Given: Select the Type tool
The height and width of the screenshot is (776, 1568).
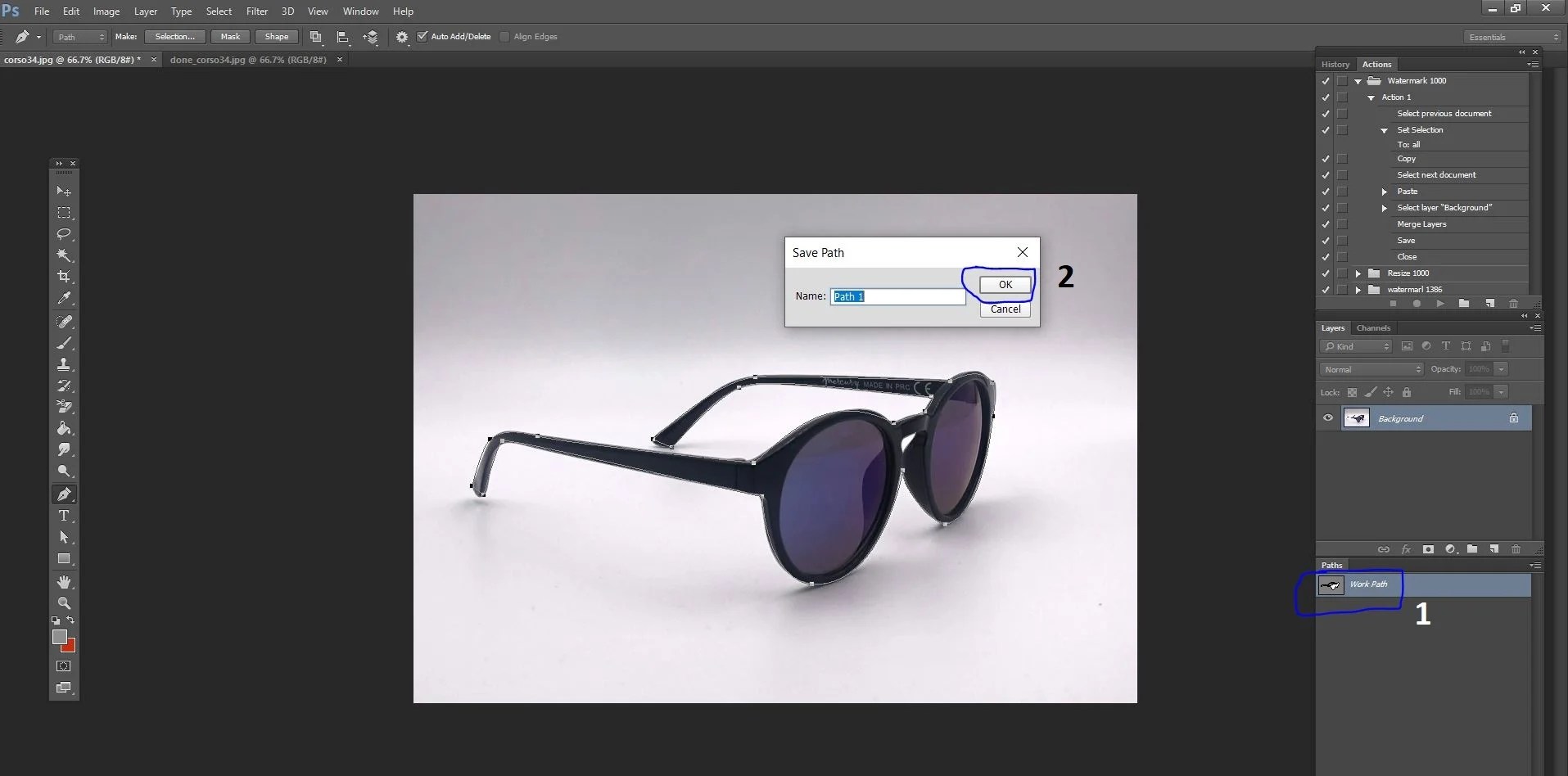Looking at the screenshot, I should coord(64,516).
